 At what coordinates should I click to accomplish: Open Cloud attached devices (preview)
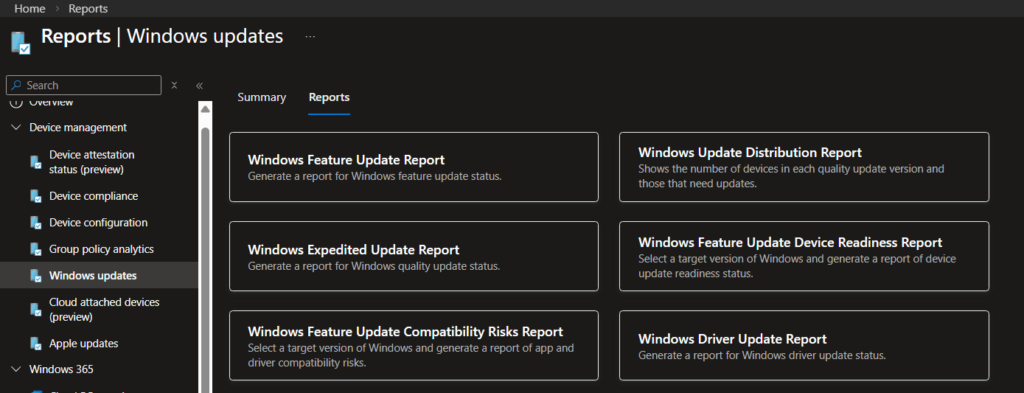(98, 309)
